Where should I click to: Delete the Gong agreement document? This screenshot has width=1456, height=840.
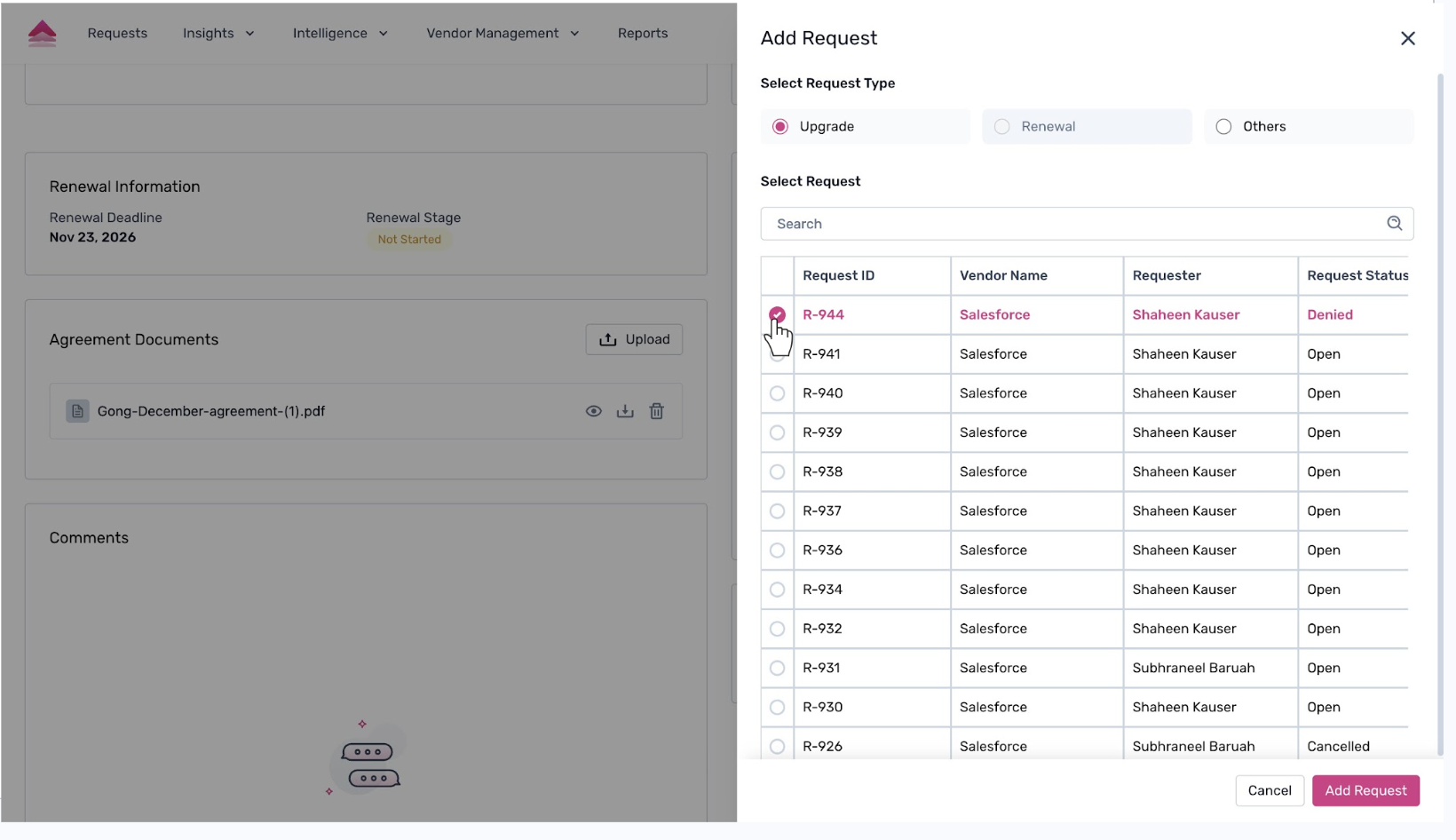tap(656, 411)
